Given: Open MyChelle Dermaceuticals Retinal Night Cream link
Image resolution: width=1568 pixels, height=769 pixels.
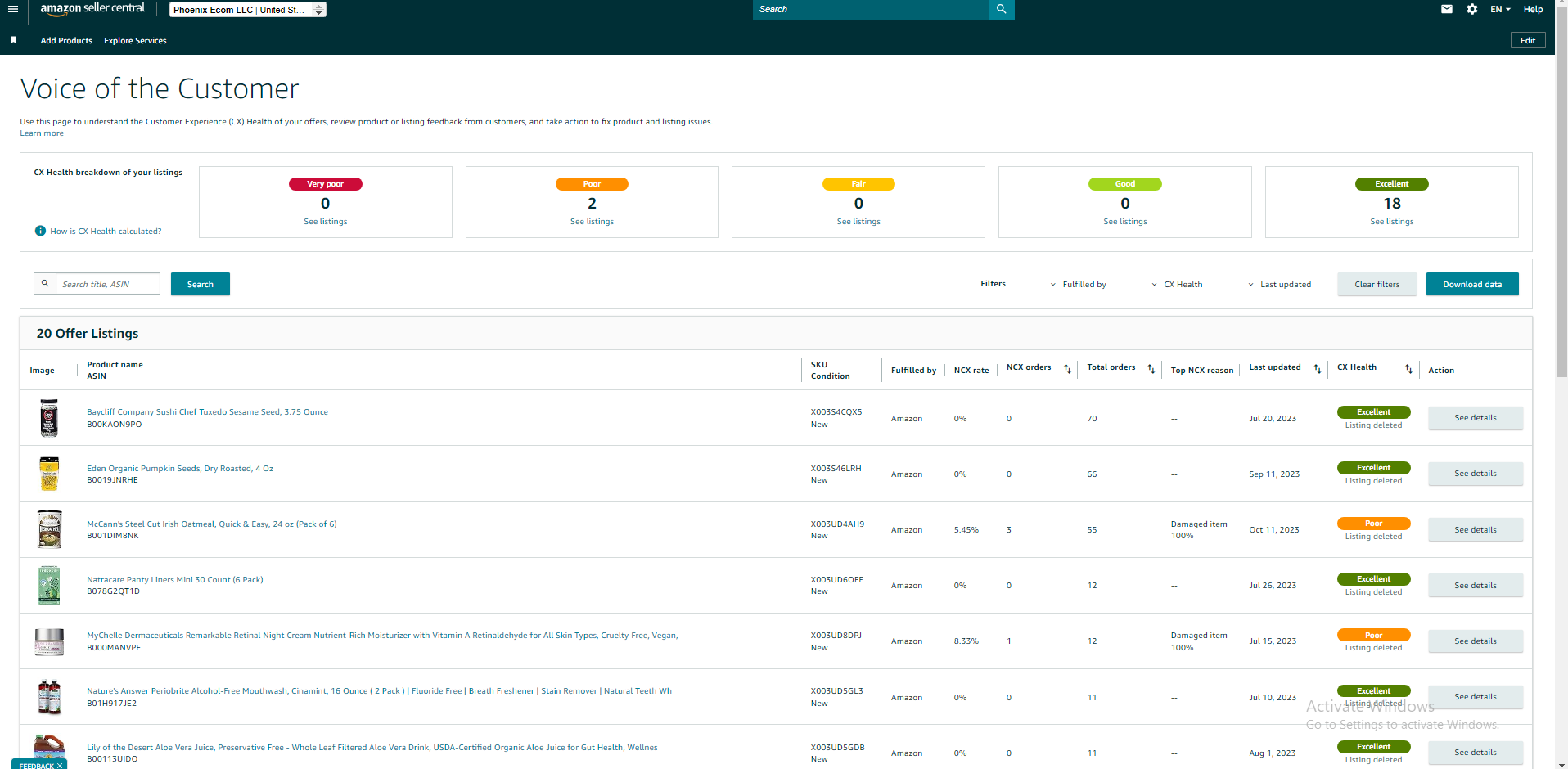Looking at the screenshot, I should [382, 636].
